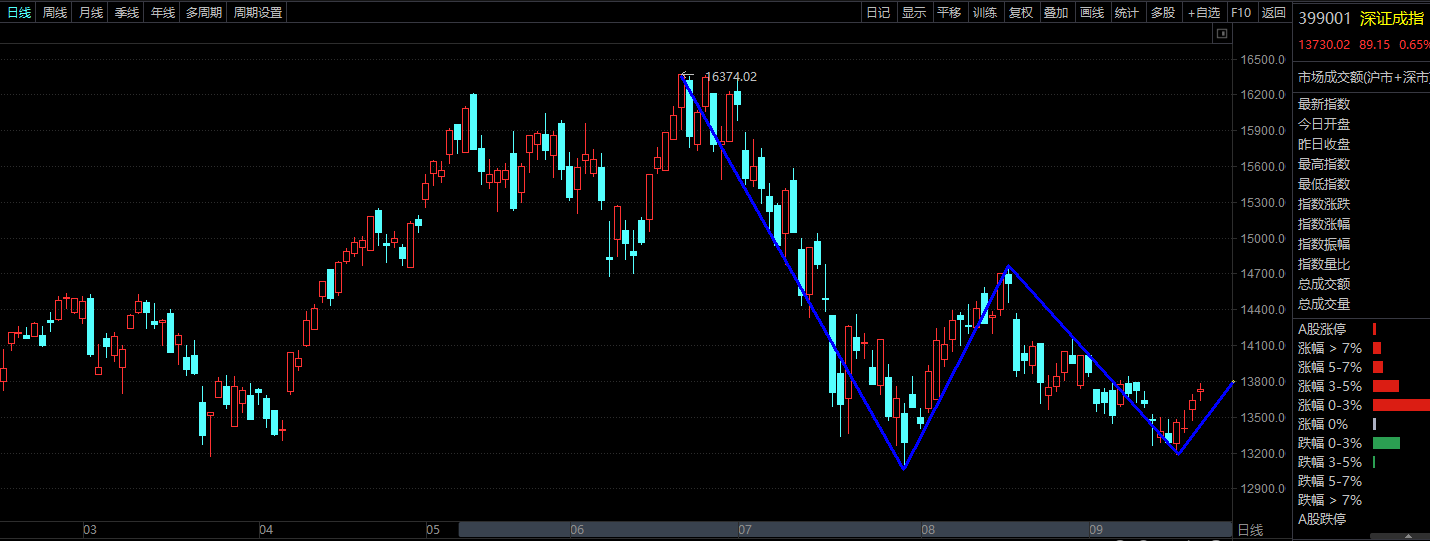
Task: Click the 399001 index code
Action: coord(1325,18)
